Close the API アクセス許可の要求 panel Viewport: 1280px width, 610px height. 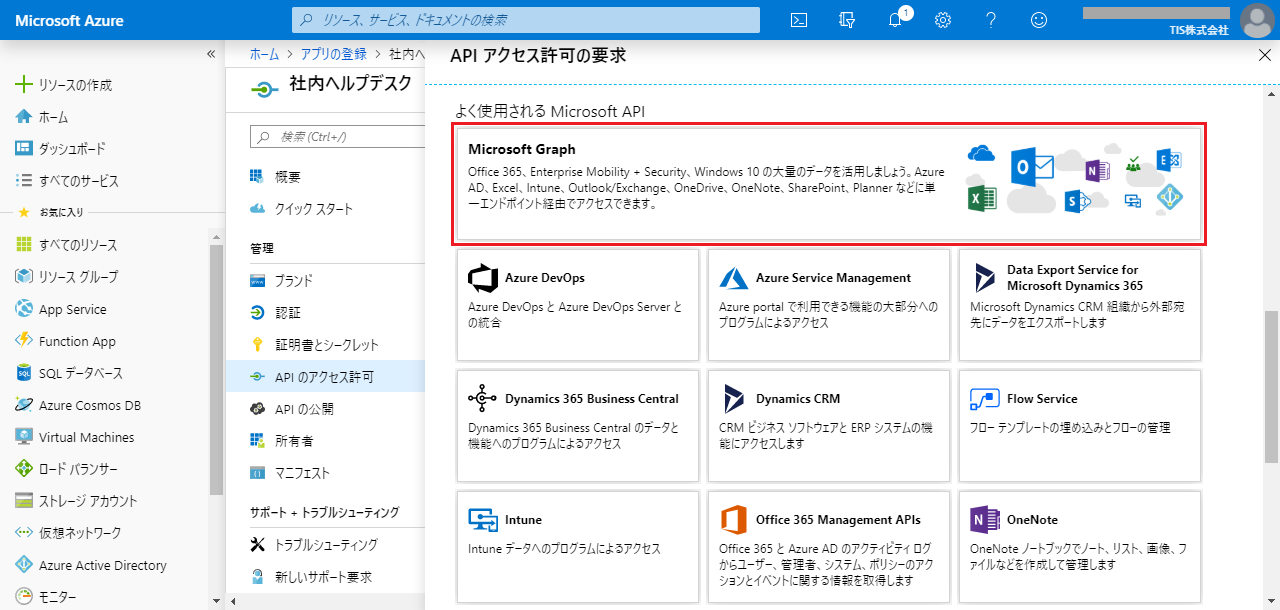point(1264,56)
